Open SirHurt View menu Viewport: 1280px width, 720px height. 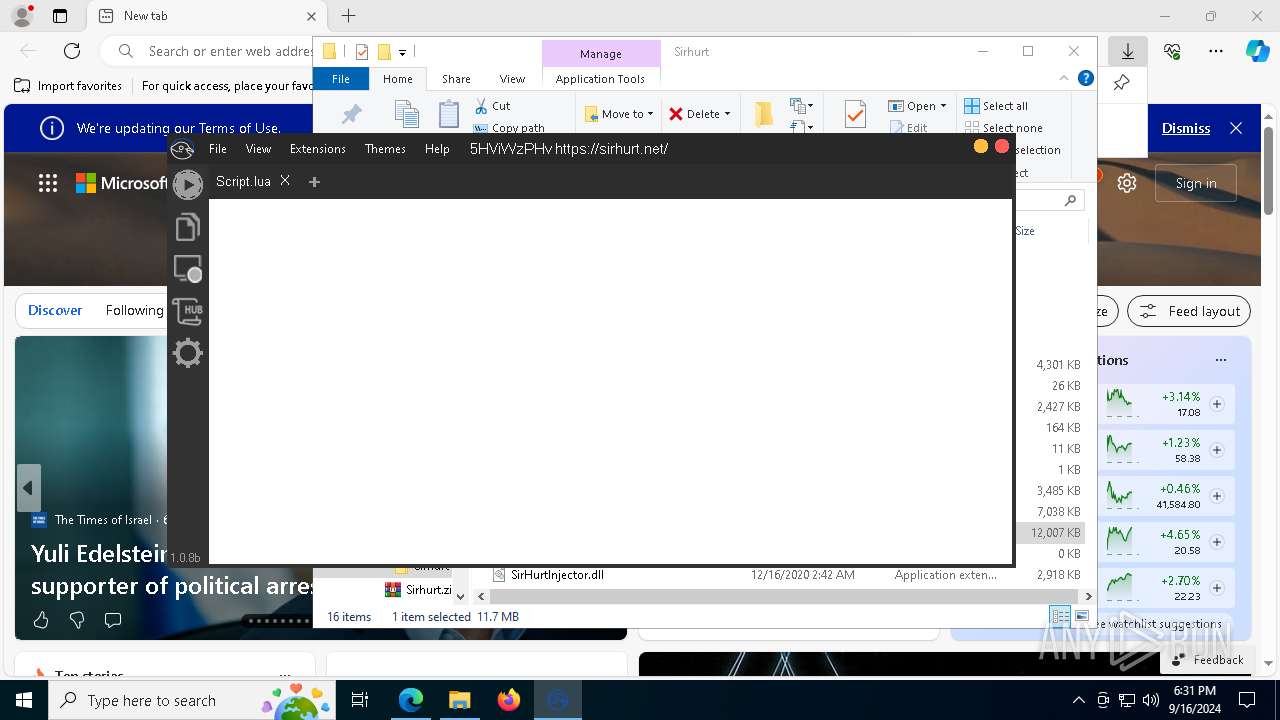258,149
